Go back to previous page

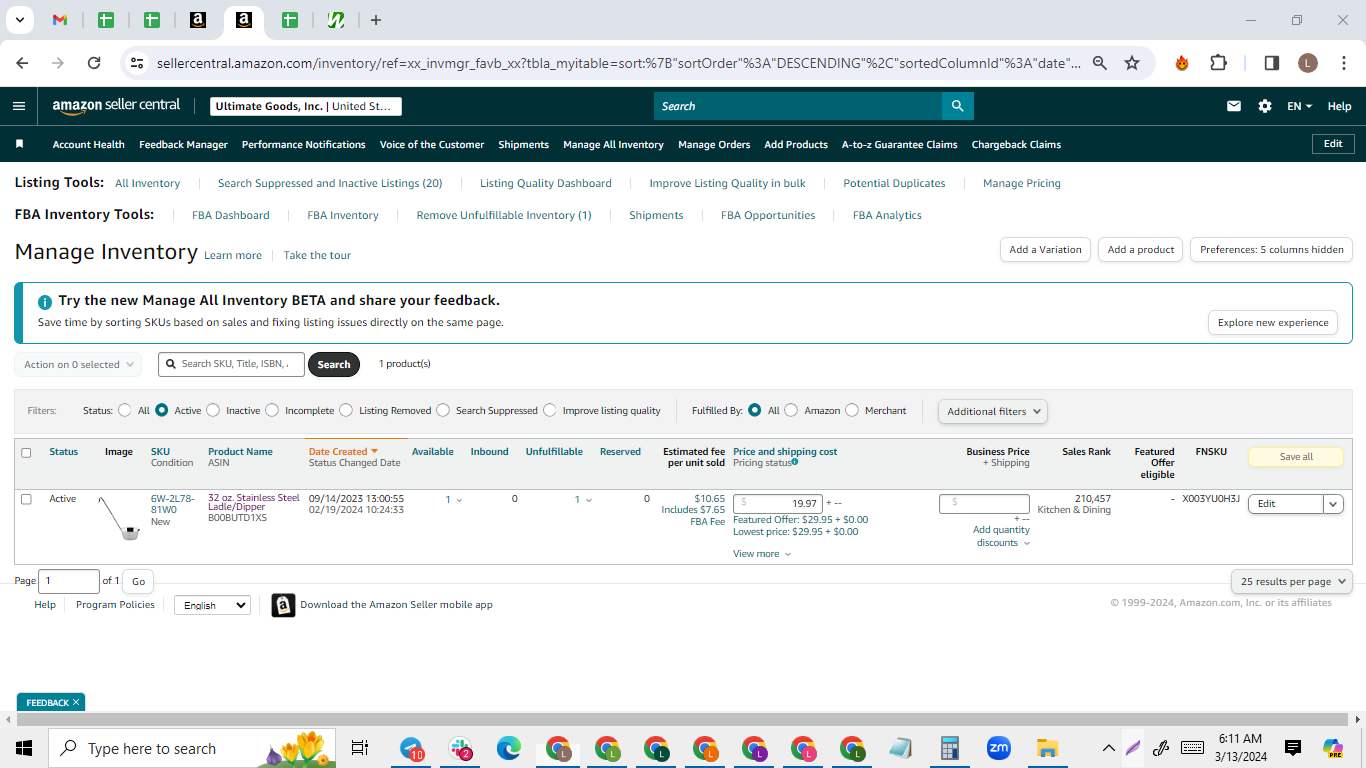22,63
